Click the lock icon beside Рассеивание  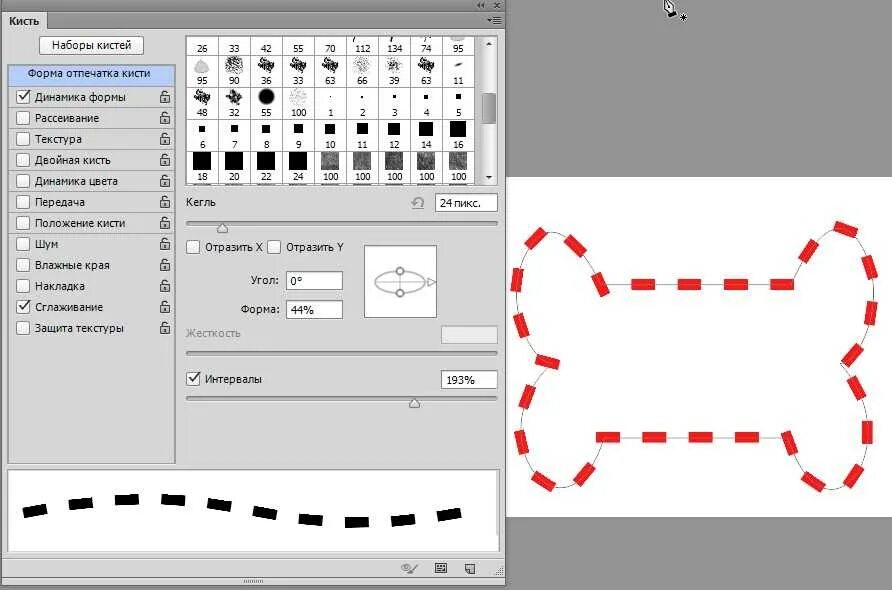pos(165,118)
